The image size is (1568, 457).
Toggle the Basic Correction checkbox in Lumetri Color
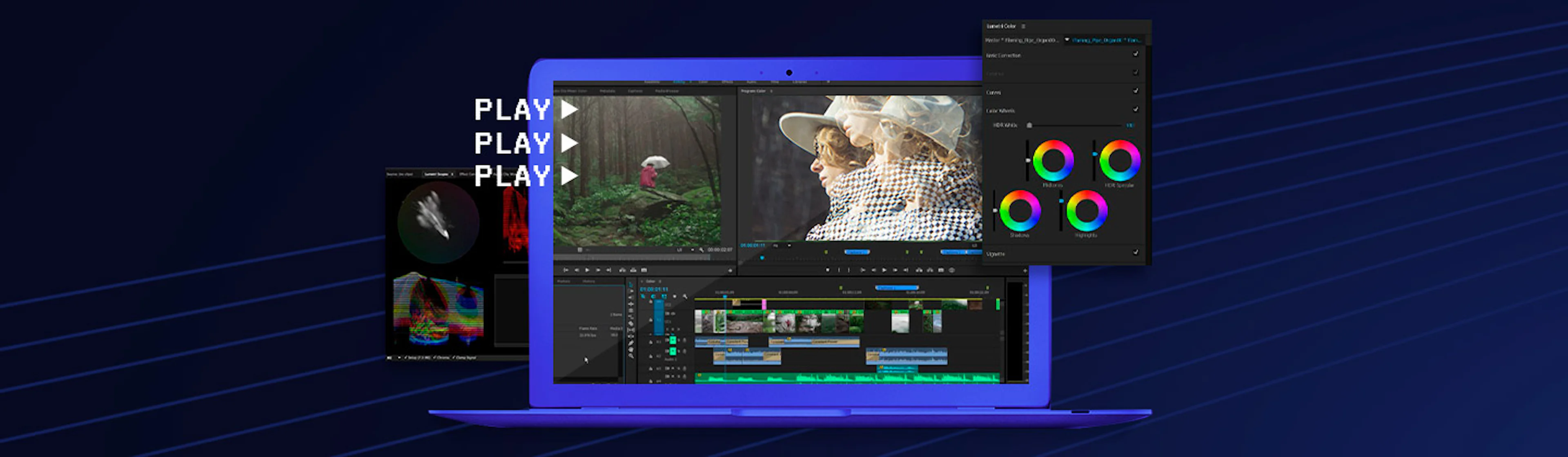[1136, 54]
